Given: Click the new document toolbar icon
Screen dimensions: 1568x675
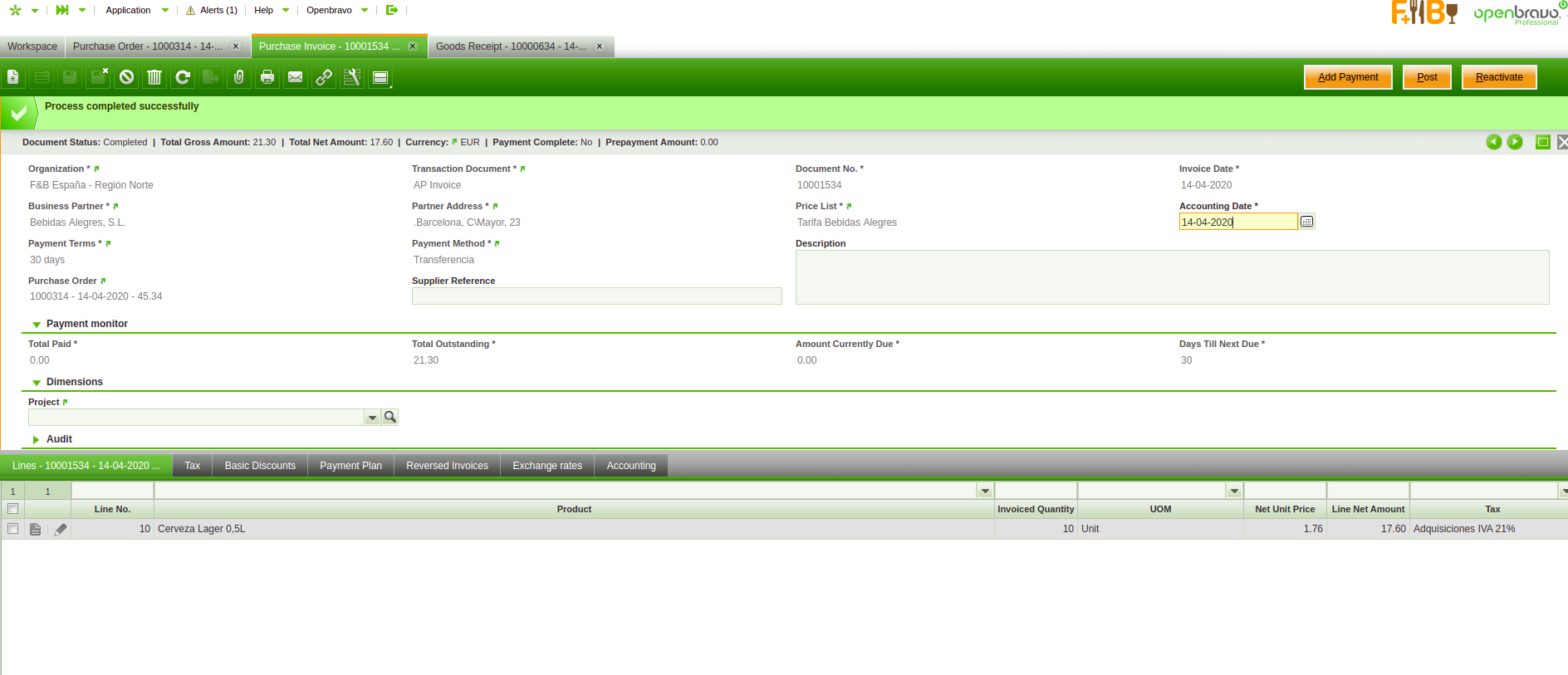Looking at the screenshot, I should (x=13, y=77).
